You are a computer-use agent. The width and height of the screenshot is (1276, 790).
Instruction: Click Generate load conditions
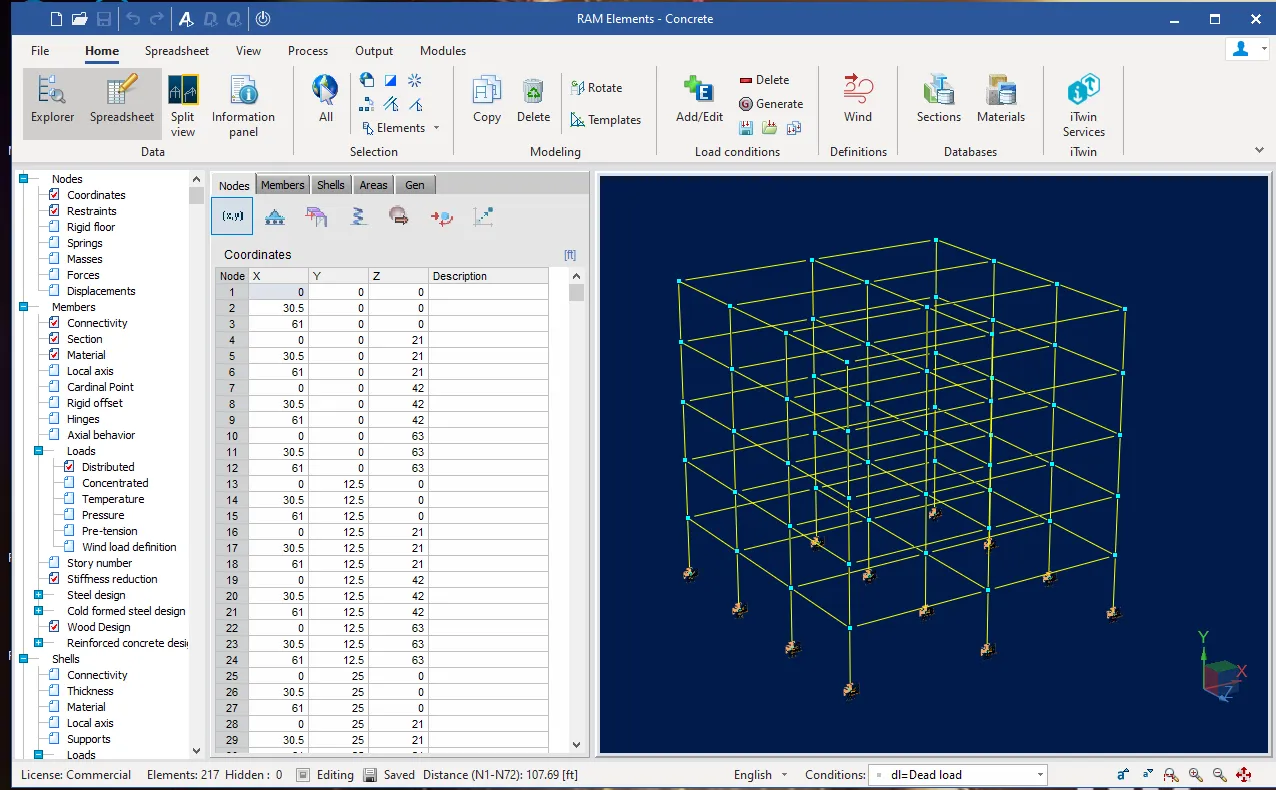pos(771,104)
